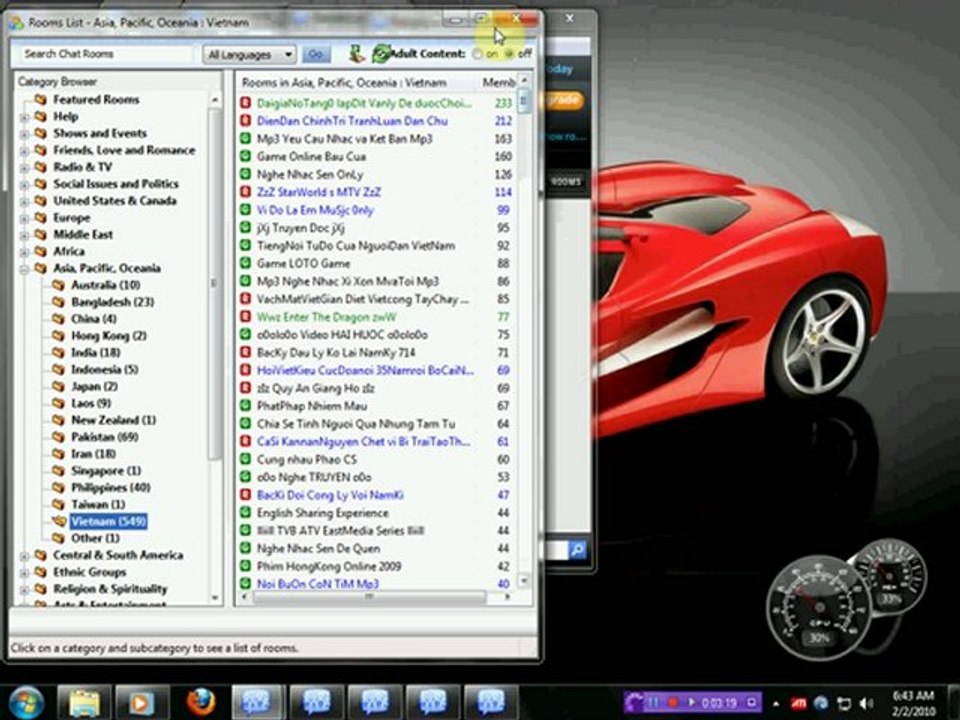Open room Cung nhau Phao CS
The image size is (960, 720).
coord(306,459)
